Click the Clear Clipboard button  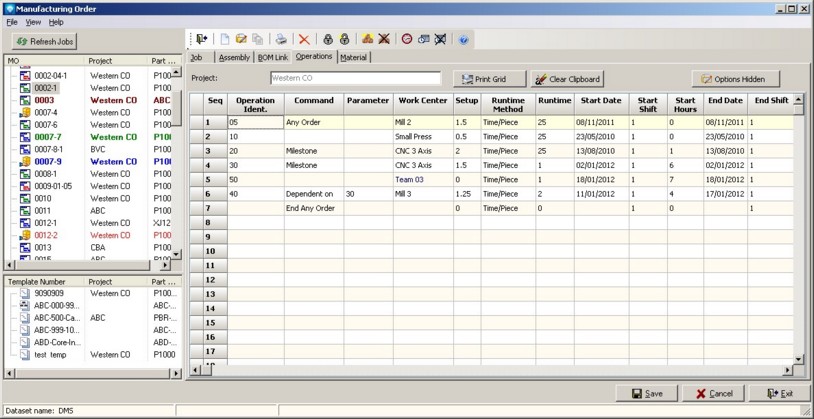tap(567, 79)
